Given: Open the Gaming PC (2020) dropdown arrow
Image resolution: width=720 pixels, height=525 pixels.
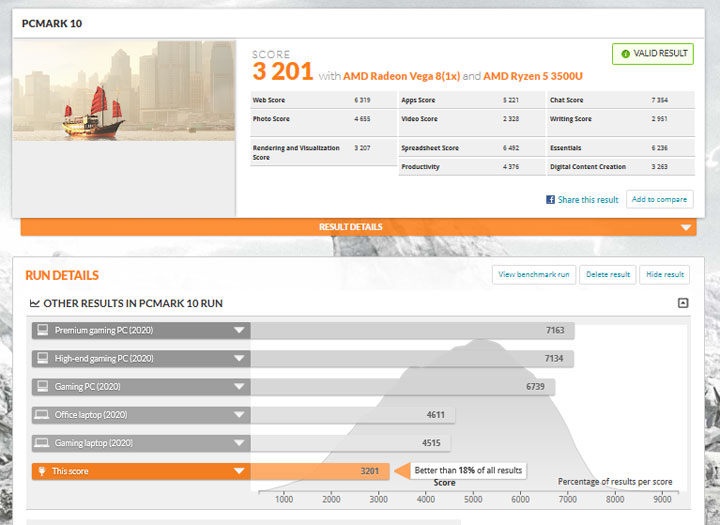Looking at the screenshot, I should (x=239, y=386).
